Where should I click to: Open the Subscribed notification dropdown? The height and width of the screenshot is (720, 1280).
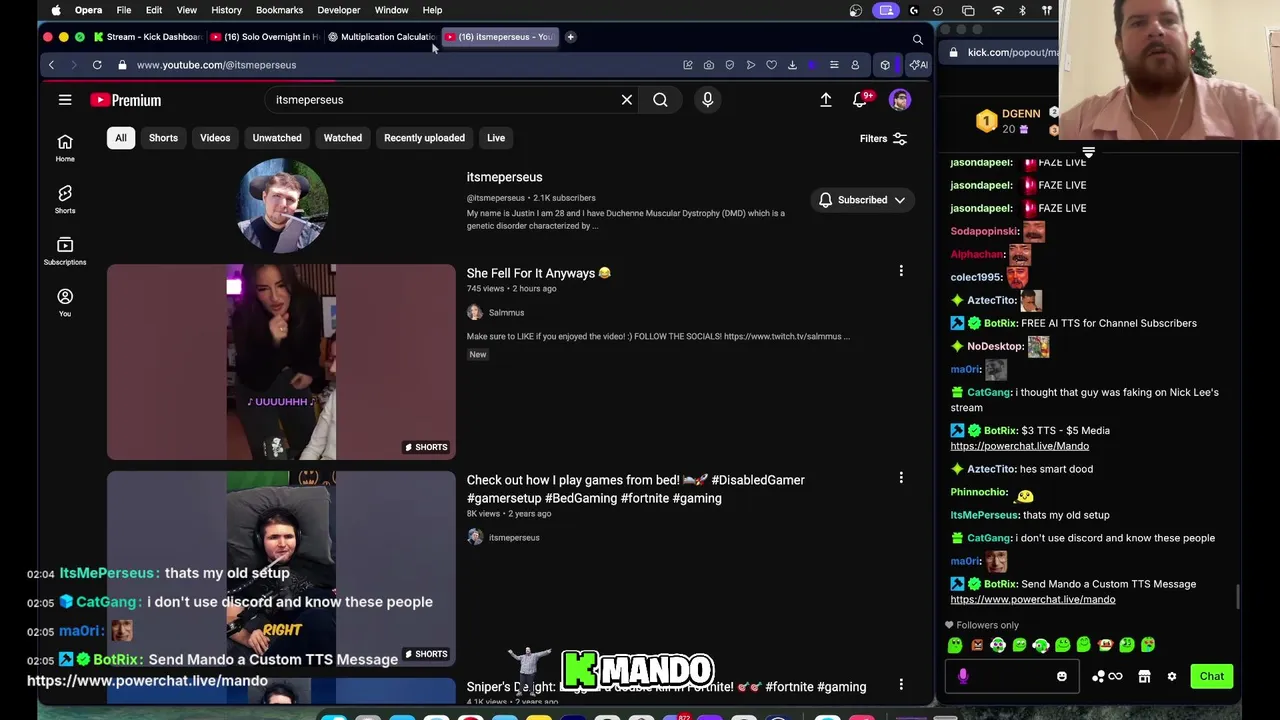point(862,200)
